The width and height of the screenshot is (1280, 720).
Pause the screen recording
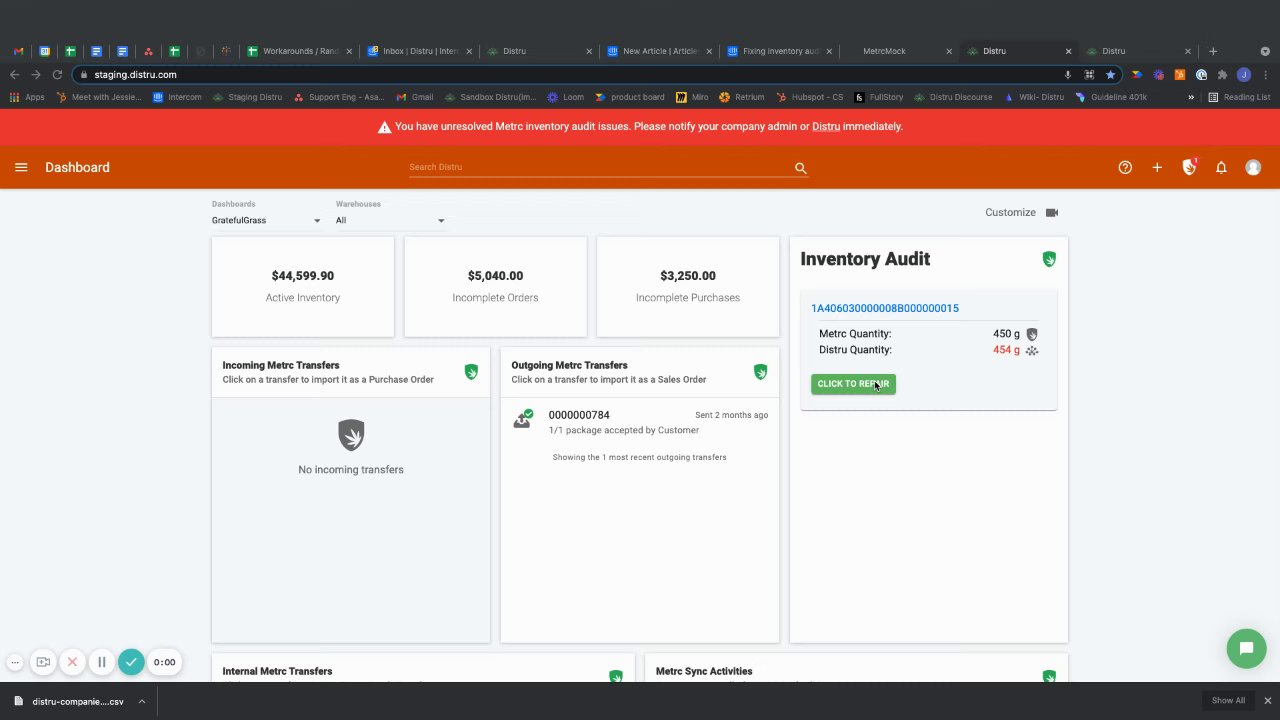[101, 662]
